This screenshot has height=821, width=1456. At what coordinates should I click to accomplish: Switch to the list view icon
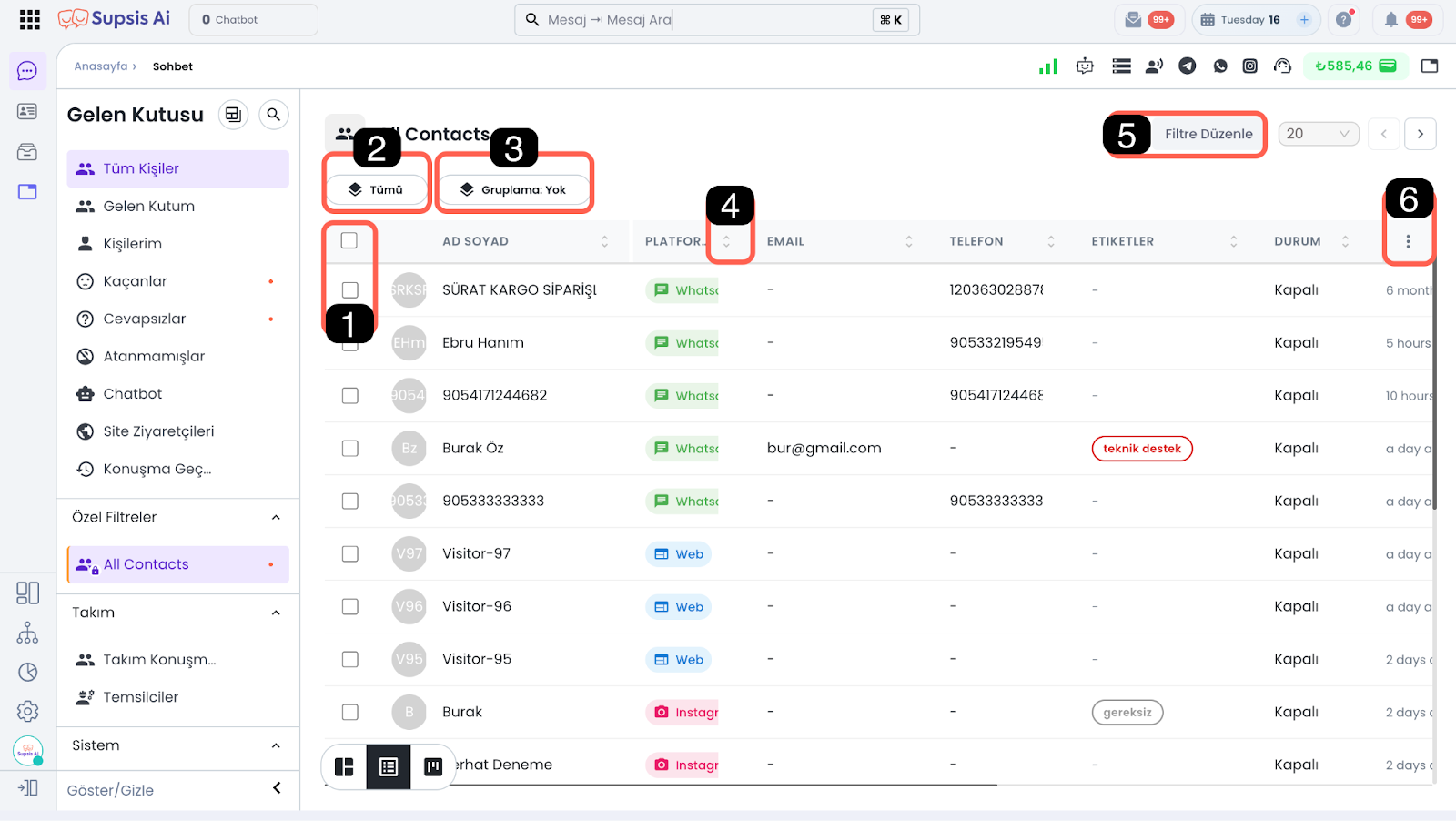tap(389, 766)
